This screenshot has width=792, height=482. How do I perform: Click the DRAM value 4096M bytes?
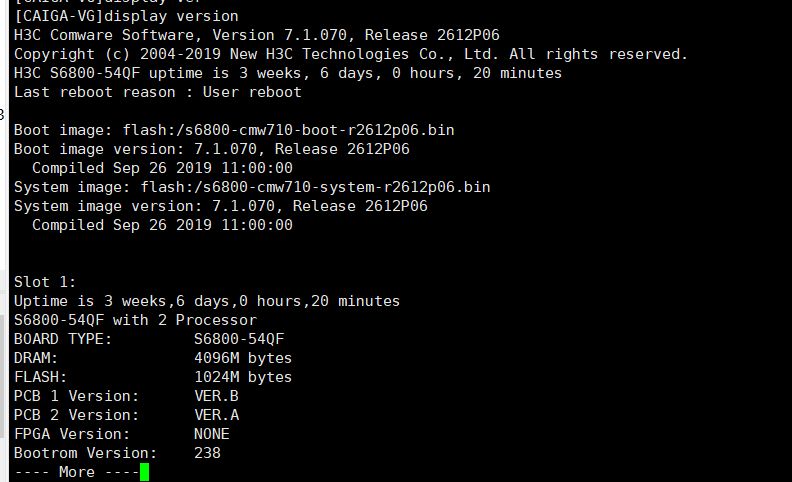pyautogui.click(x=243, y=358)
